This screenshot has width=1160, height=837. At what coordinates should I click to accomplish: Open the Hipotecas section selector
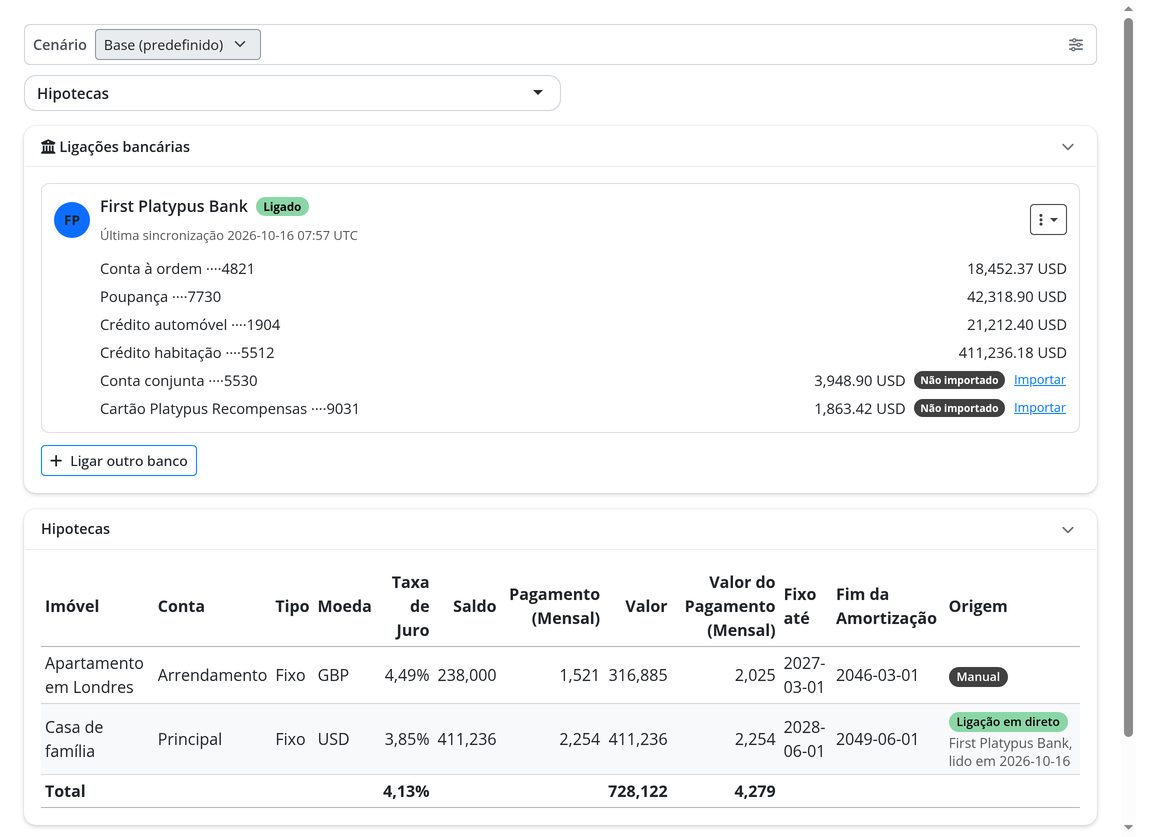pos(292,93)
